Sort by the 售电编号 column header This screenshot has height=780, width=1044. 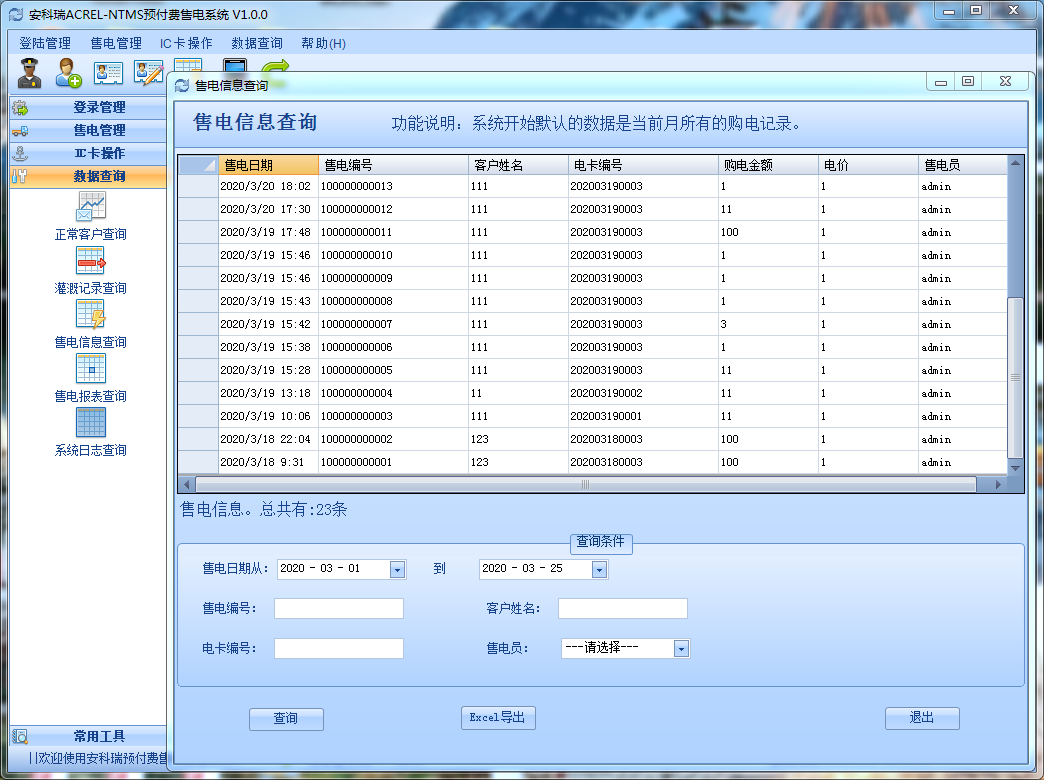coord(393,165)
